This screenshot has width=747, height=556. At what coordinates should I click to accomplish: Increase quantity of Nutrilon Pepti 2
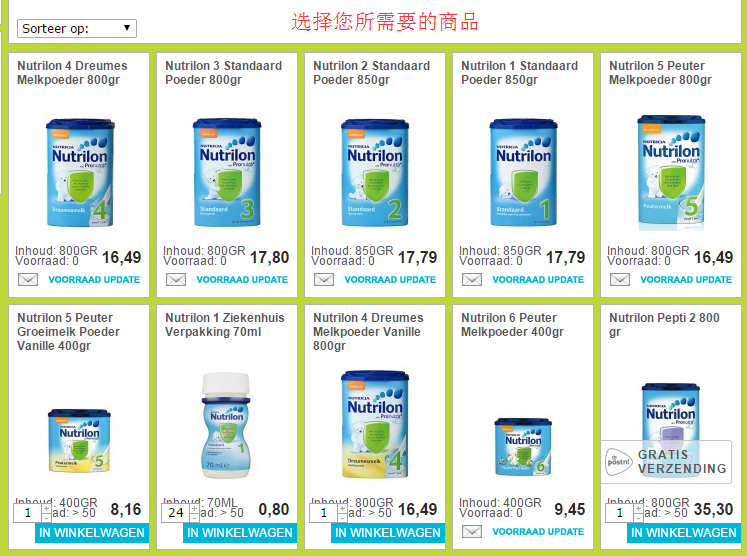point(638,508)
